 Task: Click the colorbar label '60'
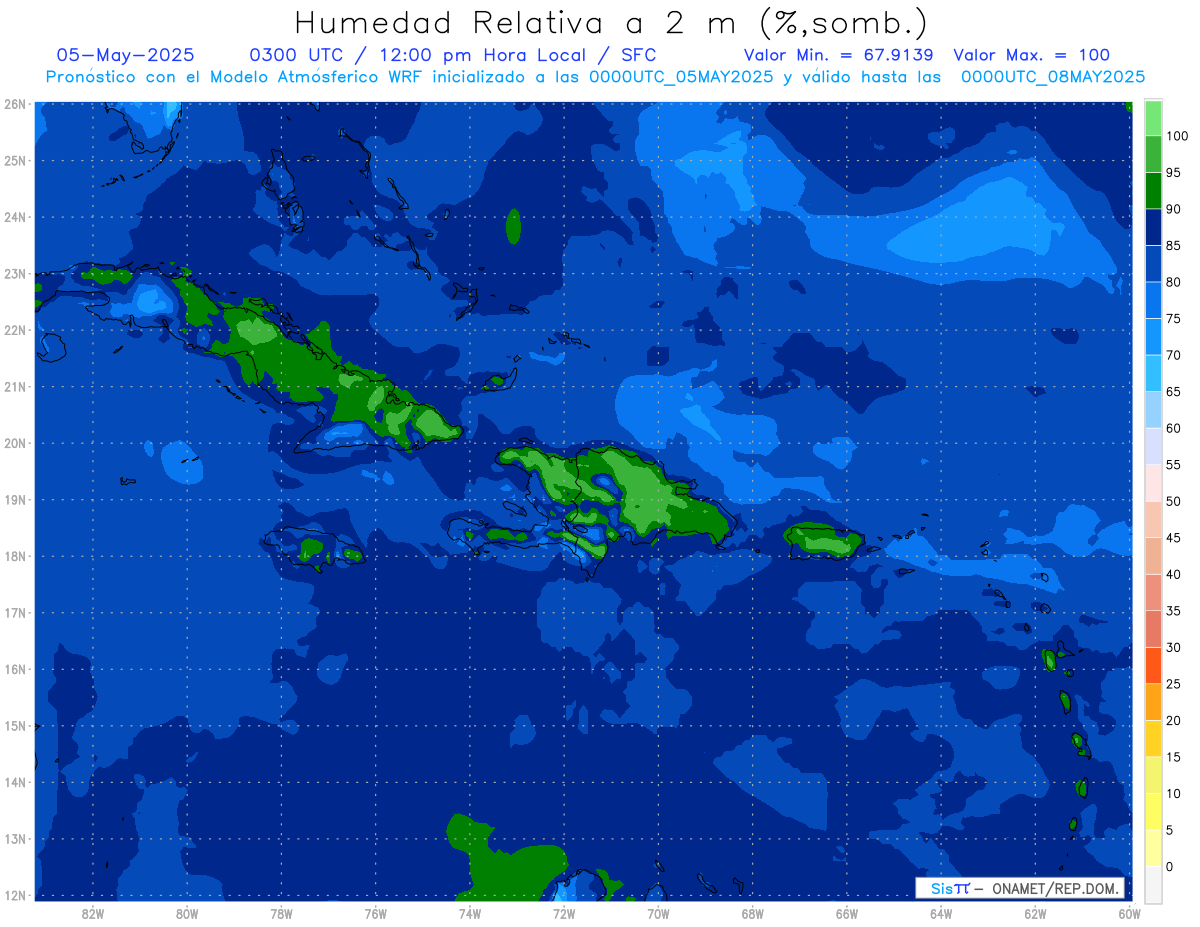tap(1174, 428)
